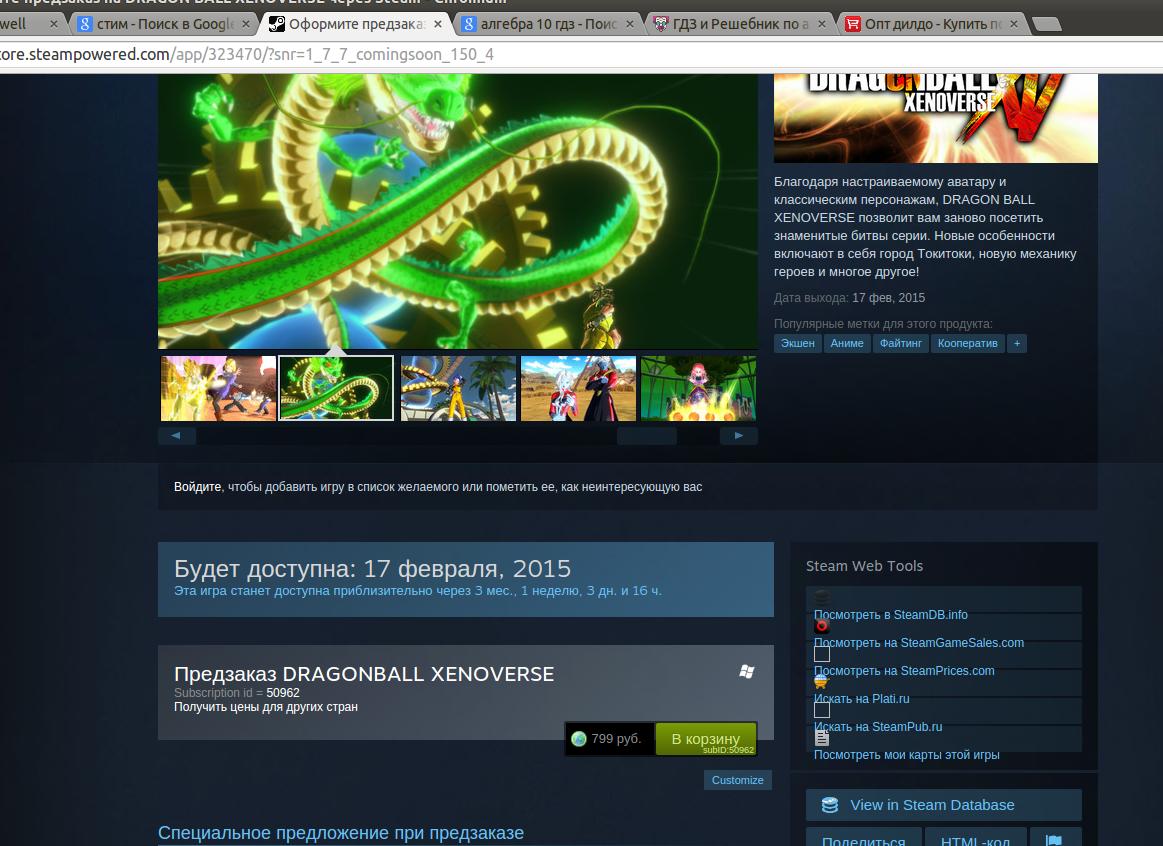Select the green dragon Shenron thumbnail
1163x846 pixels.
tap(336, 388)
